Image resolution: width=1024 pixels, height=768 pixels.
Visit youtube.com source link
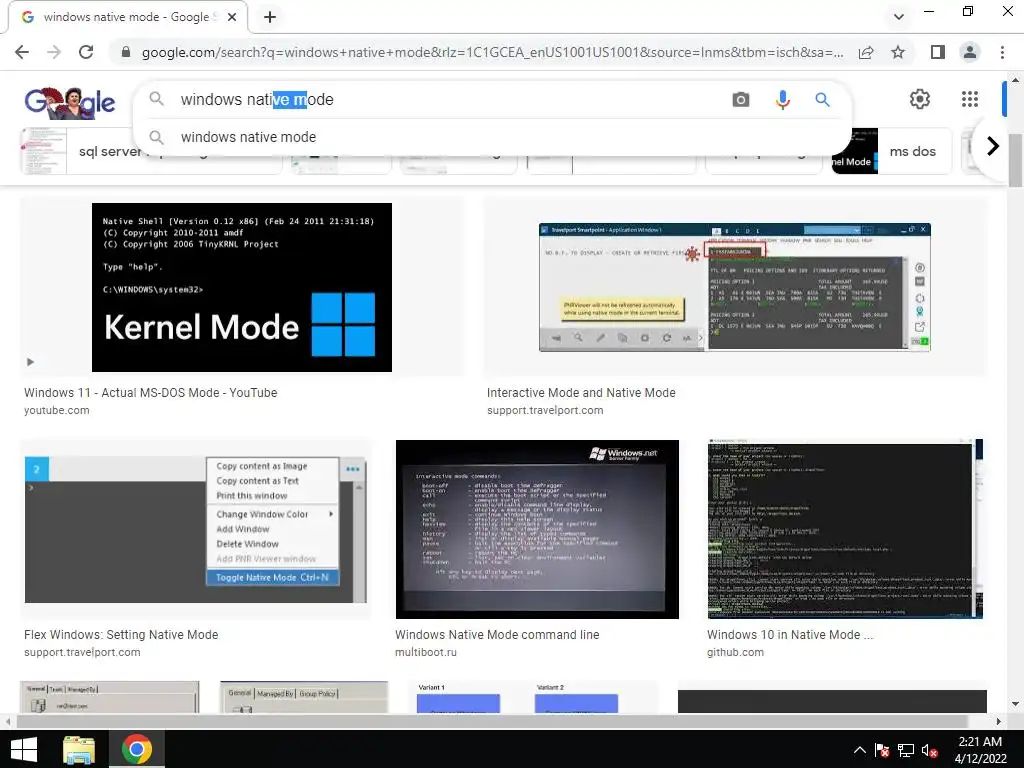[57, 410]
